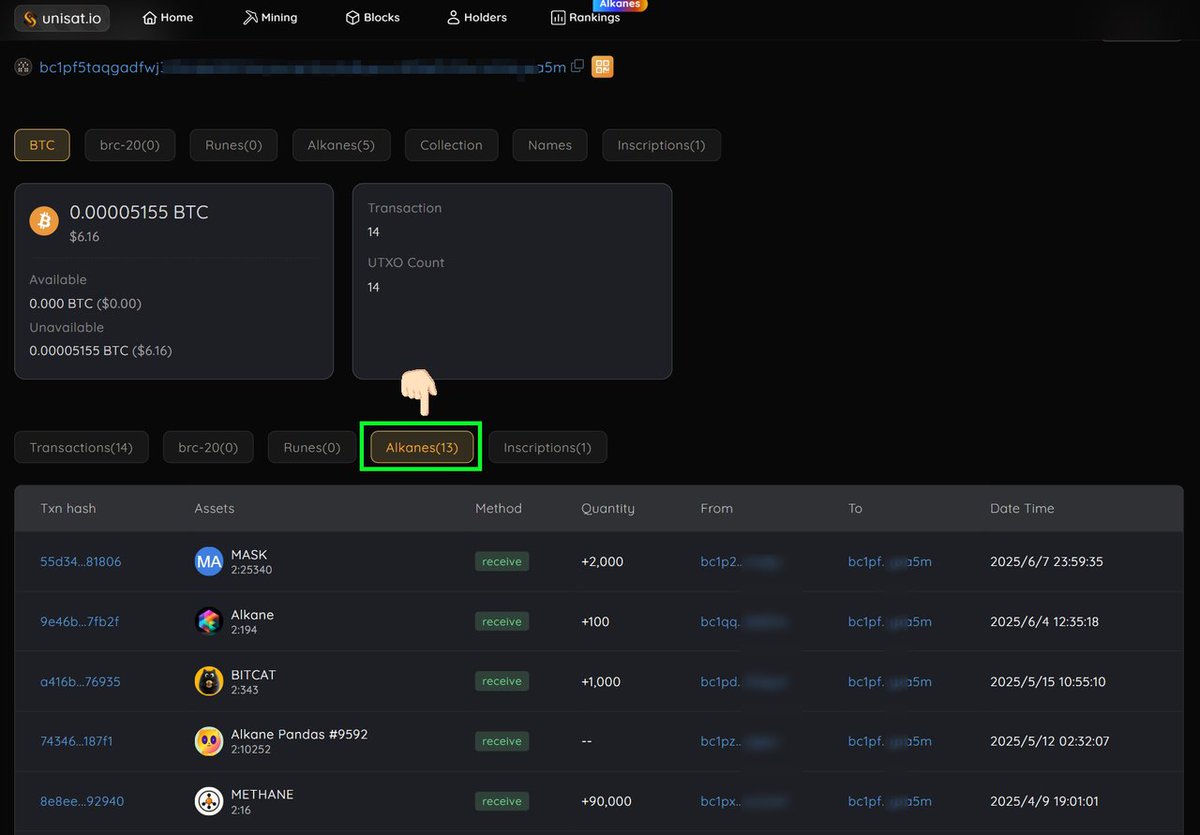1200x835 pixels.
Task: Click the BITCAT asset name
Action: (253, 675)
